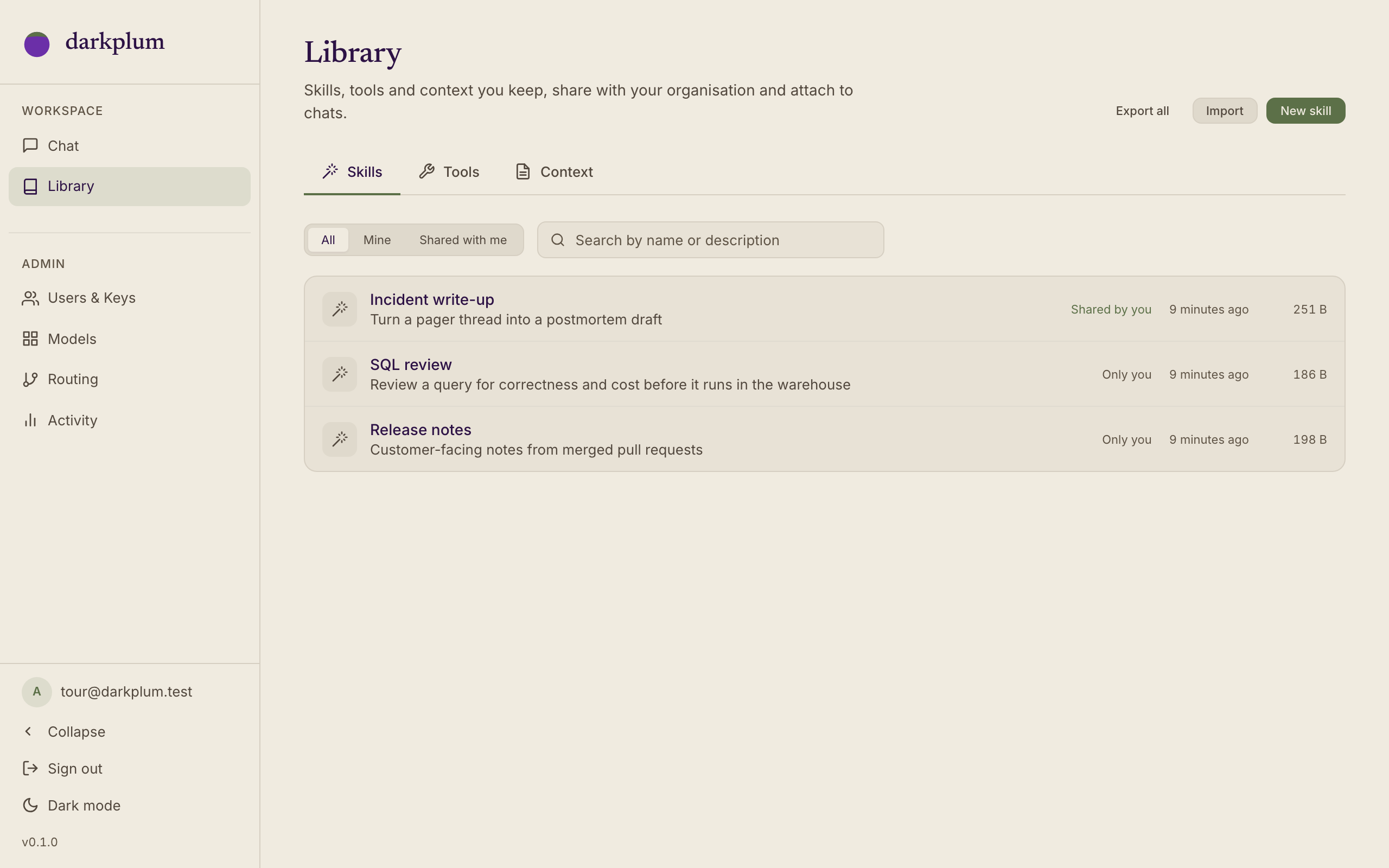
Task: Click the Library page heading
Action: point(353,53)
